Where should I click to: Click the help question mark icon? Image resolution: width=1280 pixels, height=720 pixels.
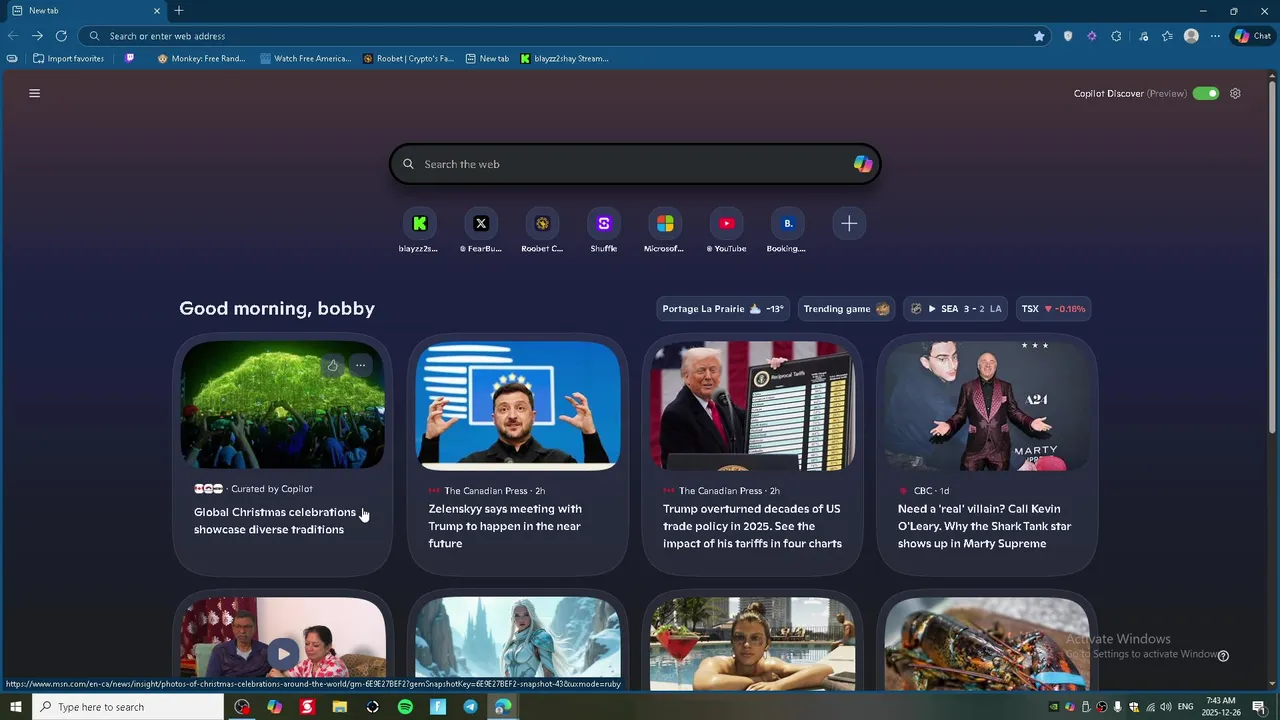click(1223, 656)
